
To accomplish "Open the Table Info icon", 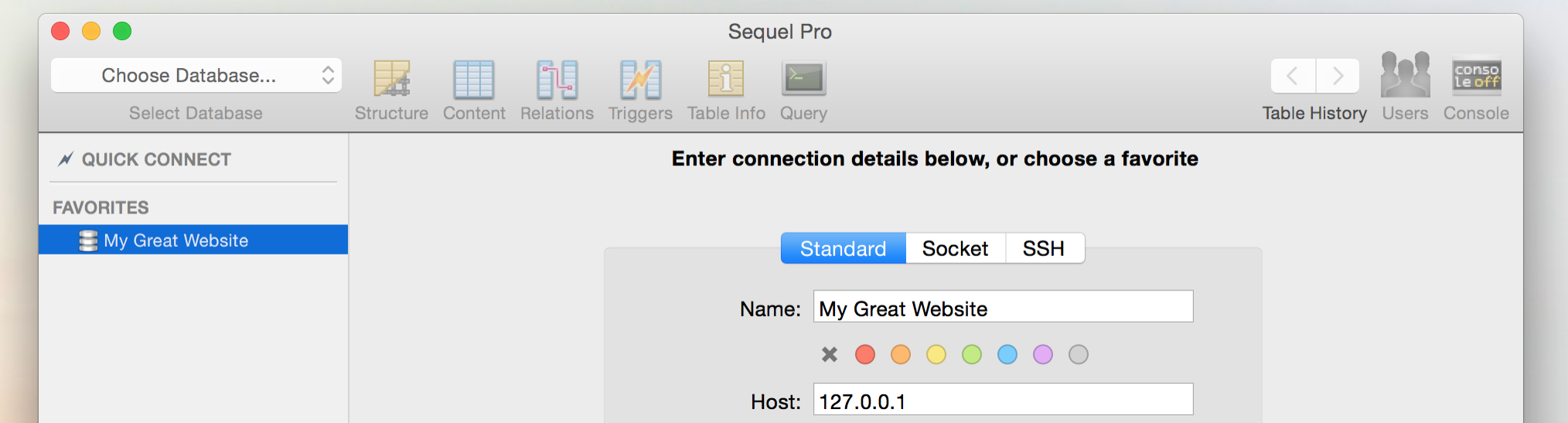I will [726, 79].
